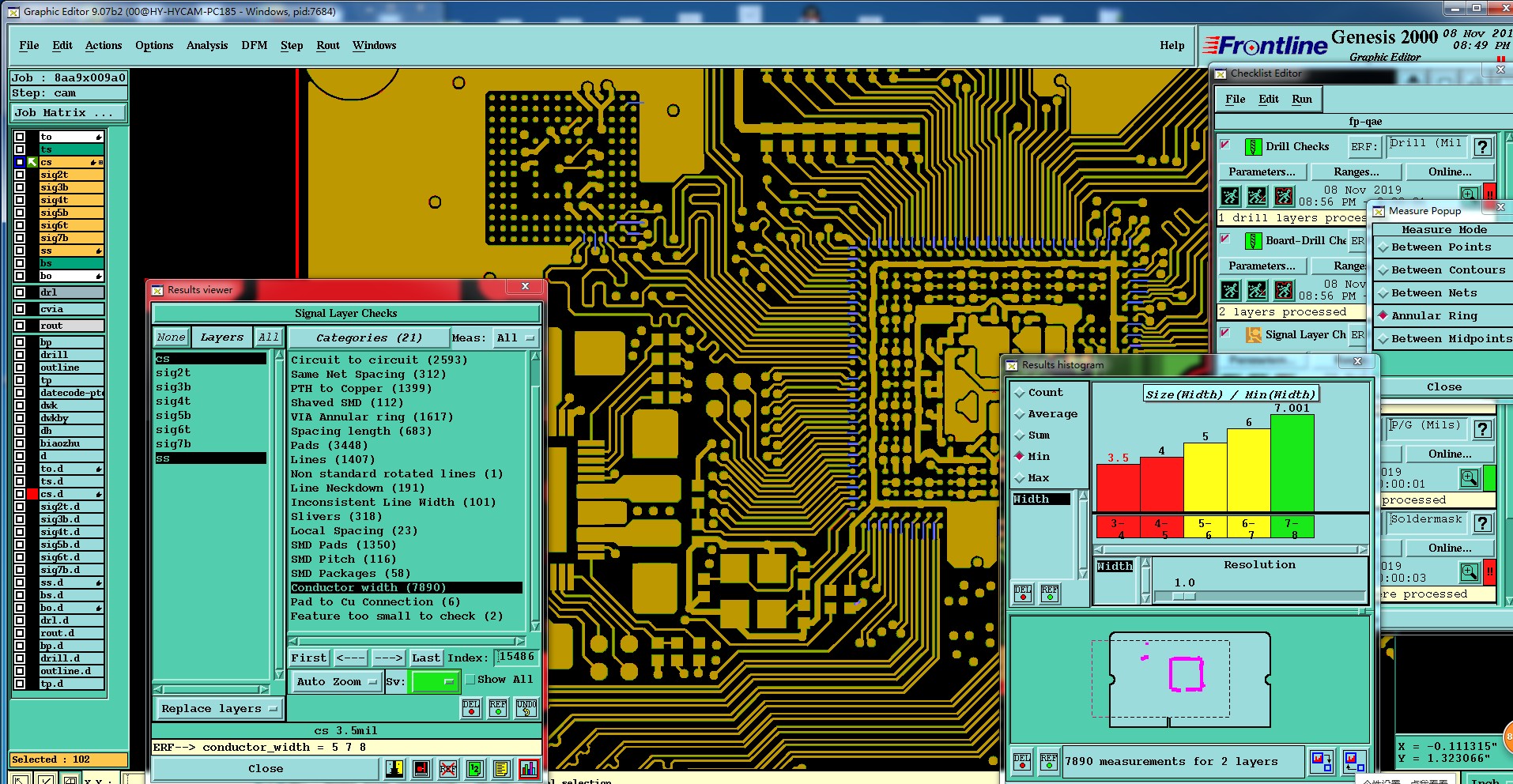Click the crossed-out REF icon in Results viewer
Image resolution: width=1513 pixels, height=784 pixels.
point(448,768)
